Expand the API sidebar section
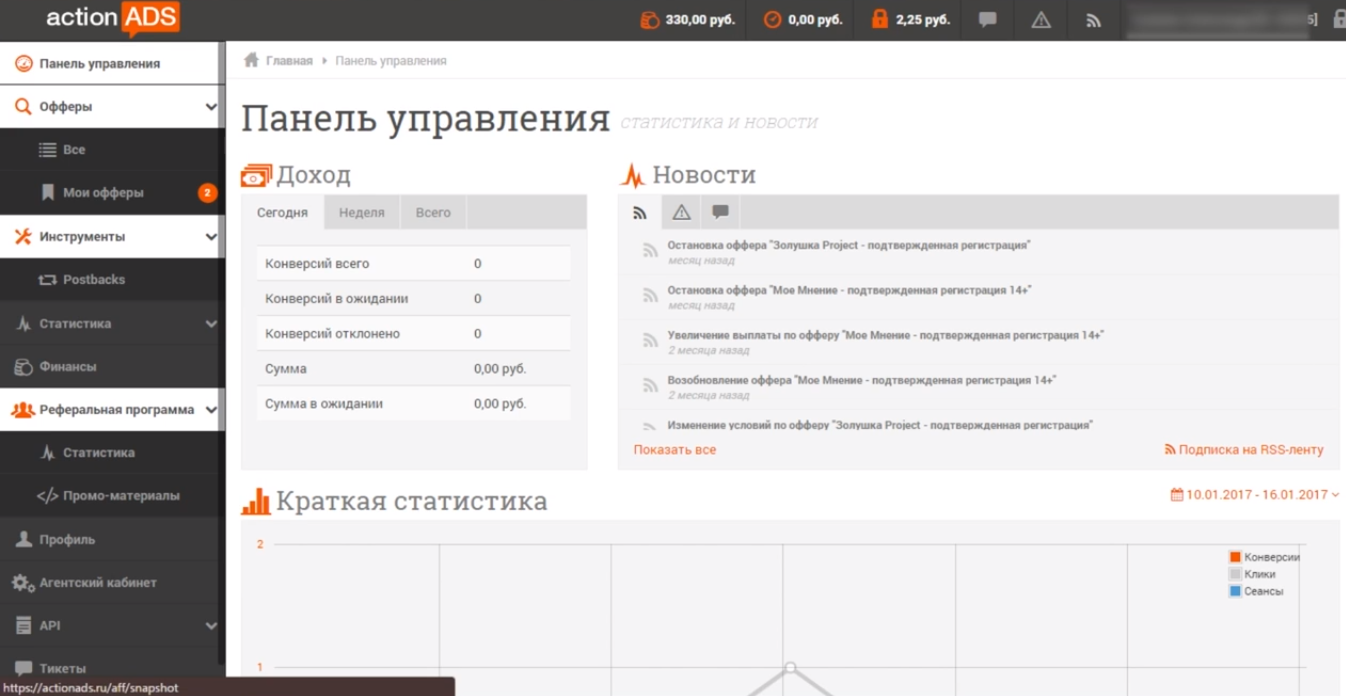This screenshot has height=696, width=1346. [x=211, y=625]
